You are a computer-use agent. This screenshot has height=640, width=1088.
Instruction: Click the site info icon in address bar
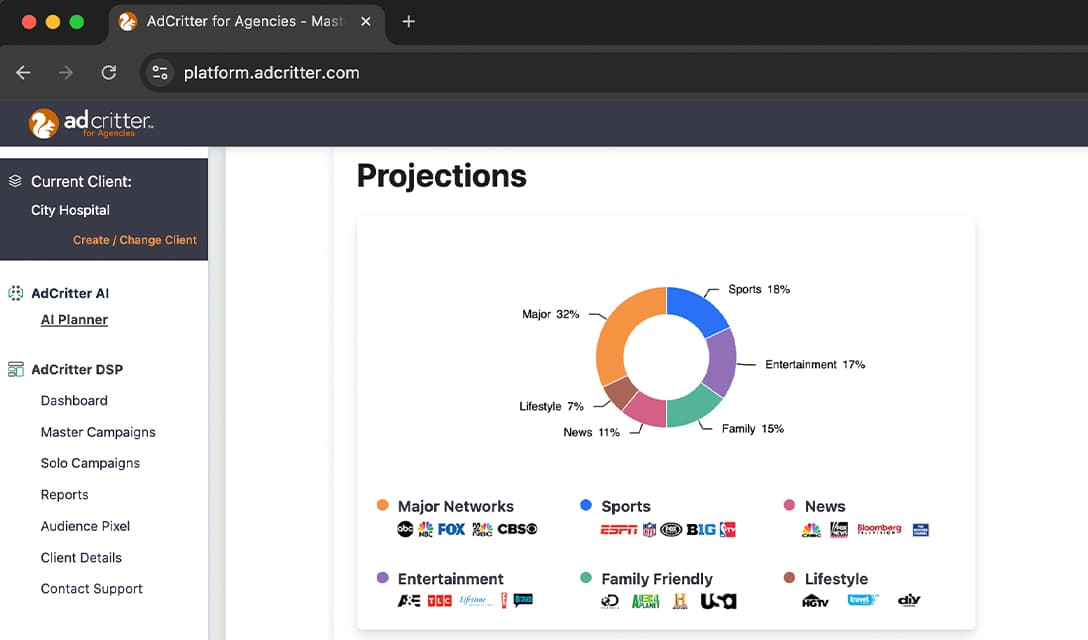[159, 72]
